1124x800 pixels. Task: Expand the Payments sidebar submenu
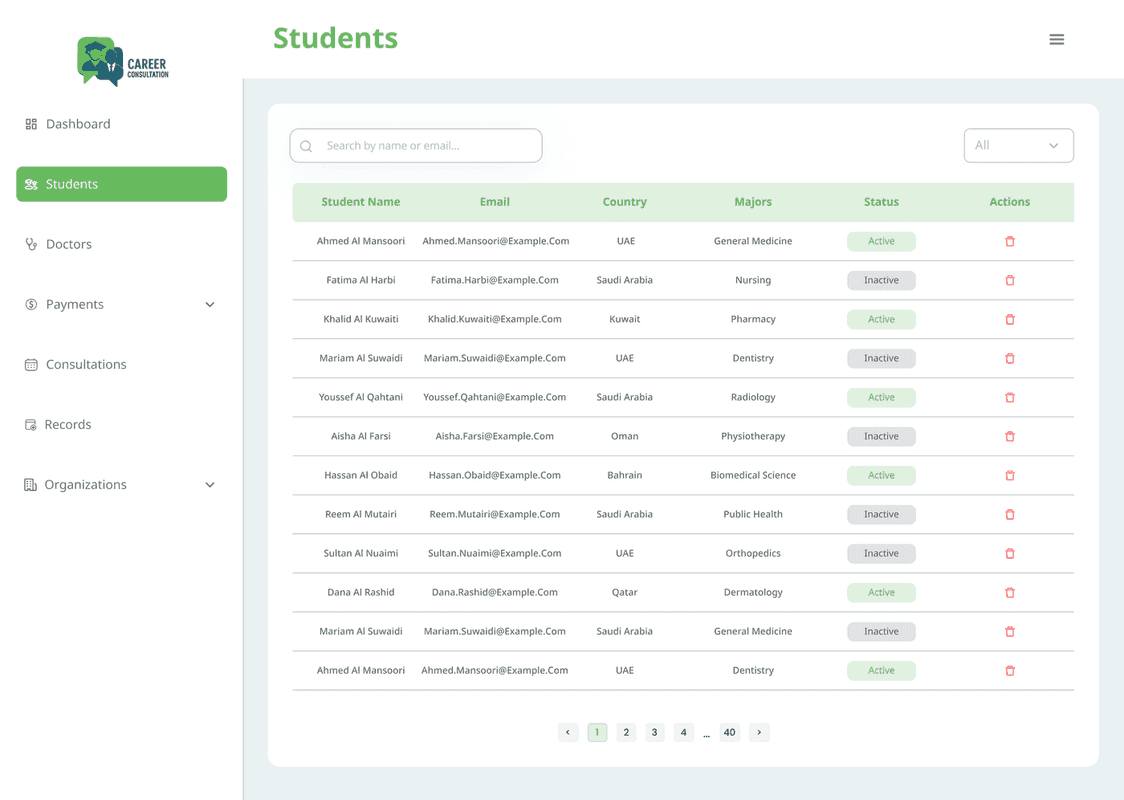[x=210, y=304]
